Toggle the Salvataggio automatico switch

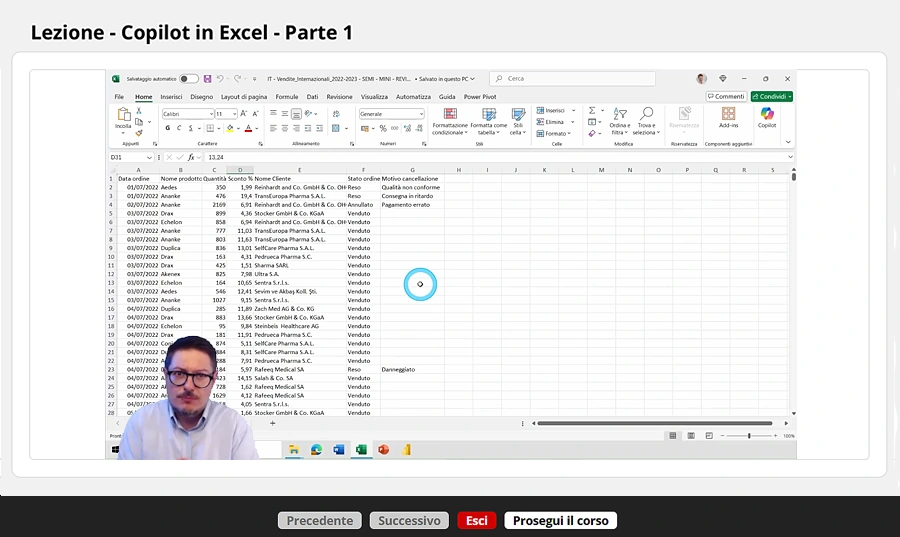click(188, 79)
